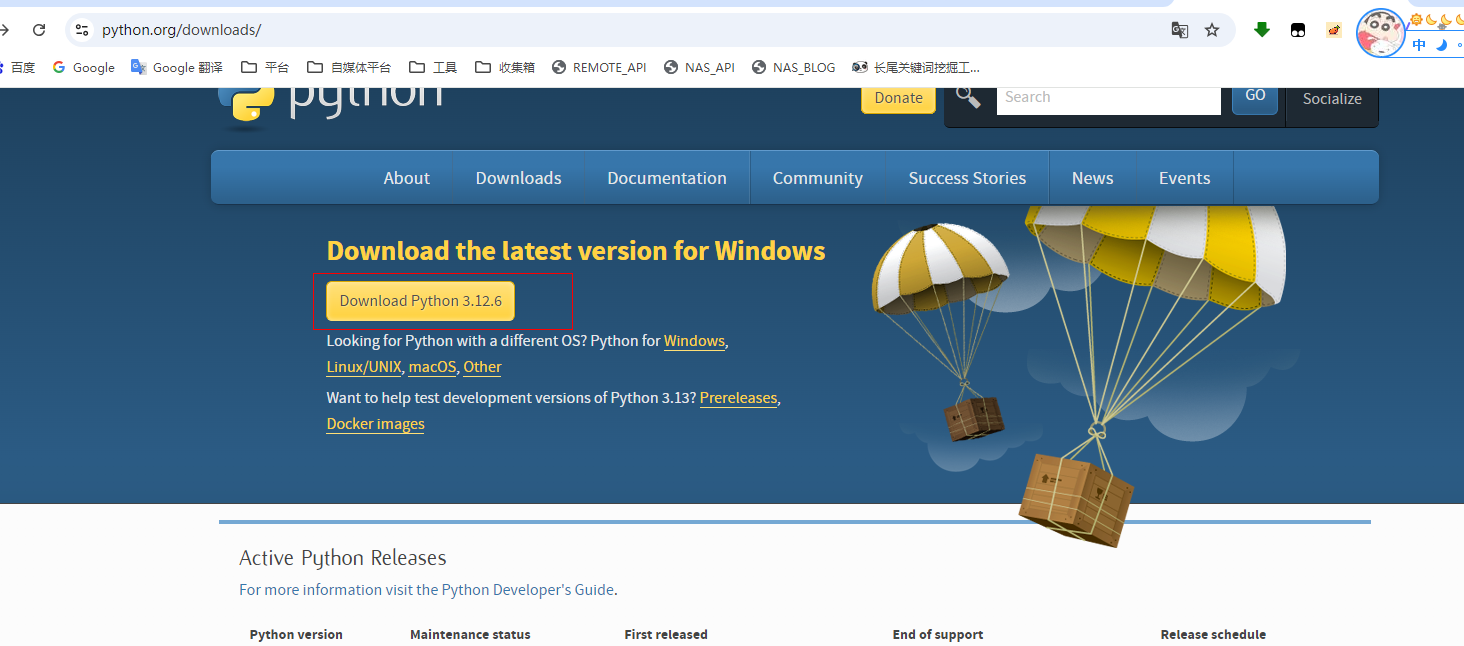
Task: Open the Google bookmark
Action: (84, 67)
